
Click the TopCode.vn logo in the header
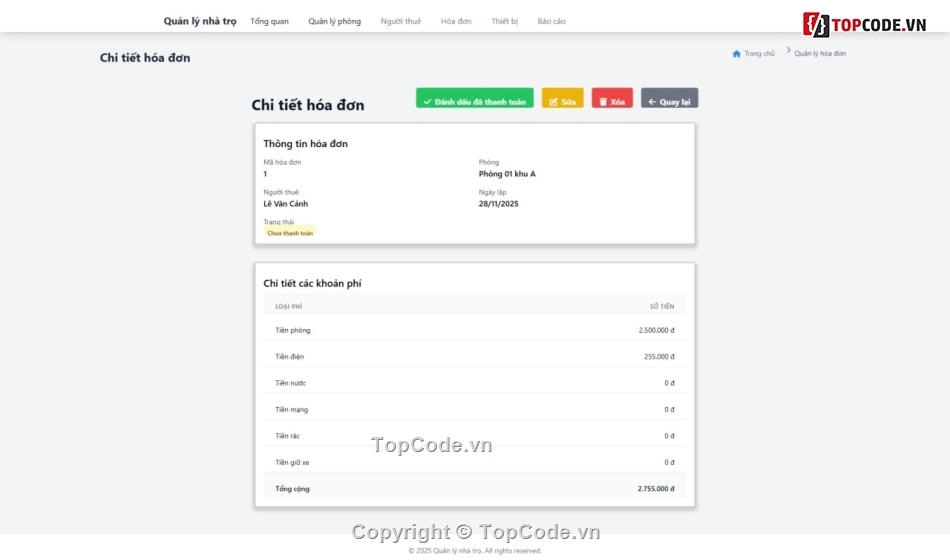(865, 25)
